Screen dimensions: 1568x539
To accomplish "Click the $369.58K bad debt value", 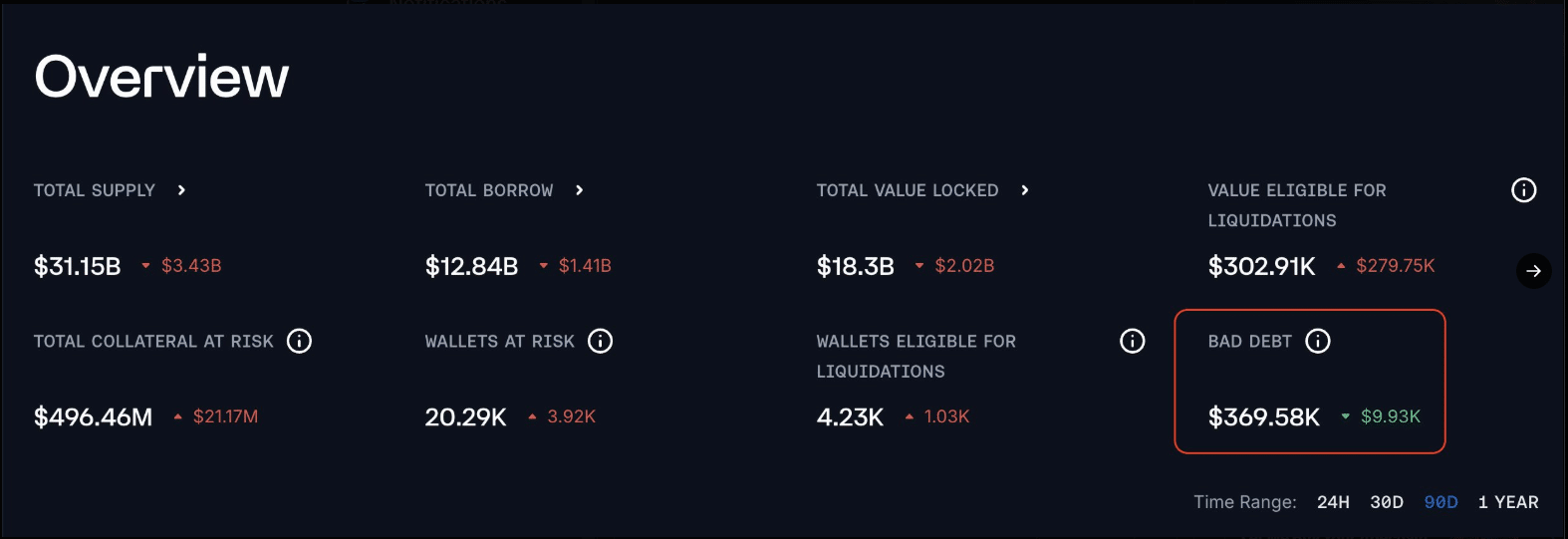I will click(1263, 417).
